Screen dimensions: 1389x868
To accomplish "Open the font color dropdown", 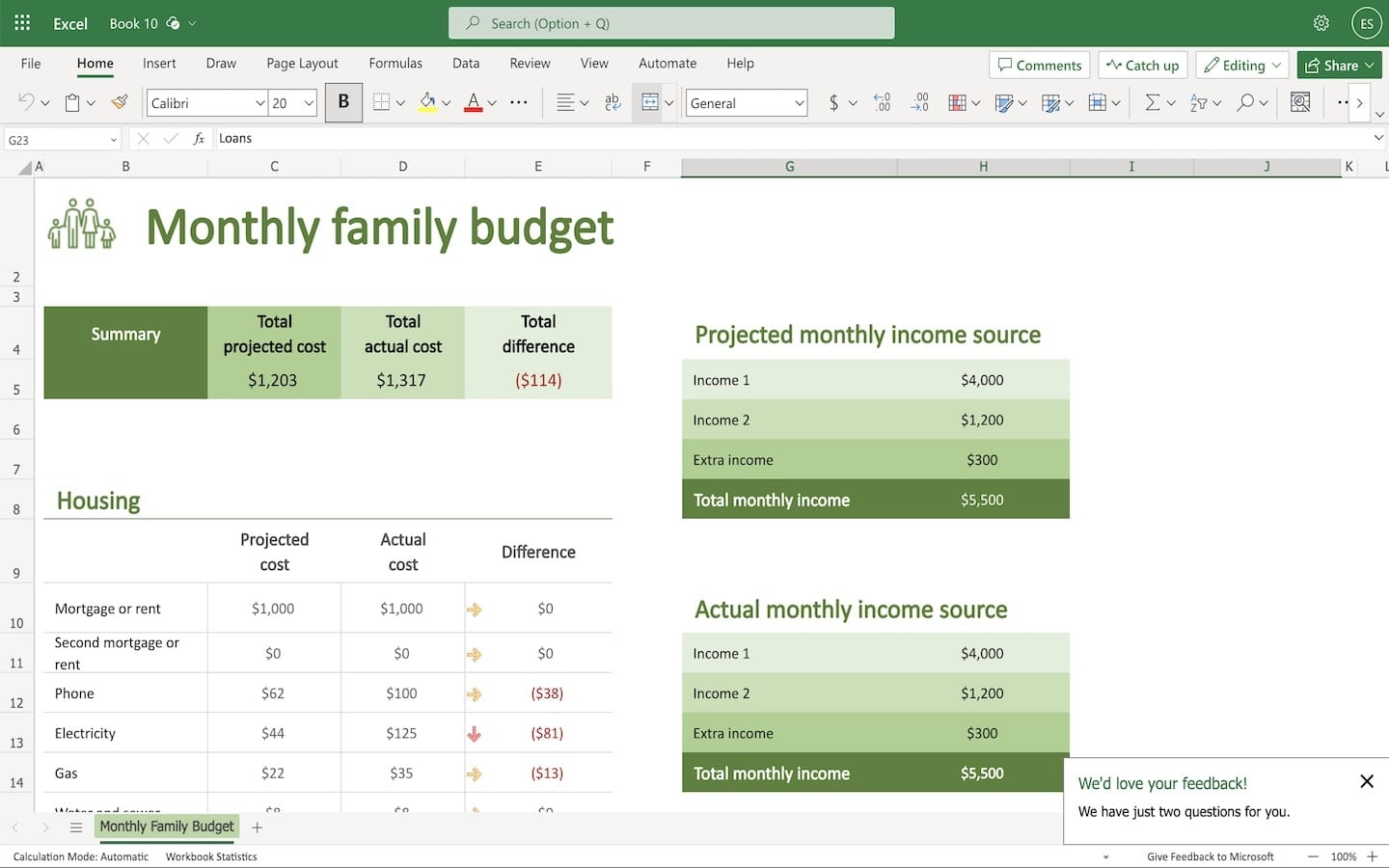I will pyautogui.click(x=492, y=102).
